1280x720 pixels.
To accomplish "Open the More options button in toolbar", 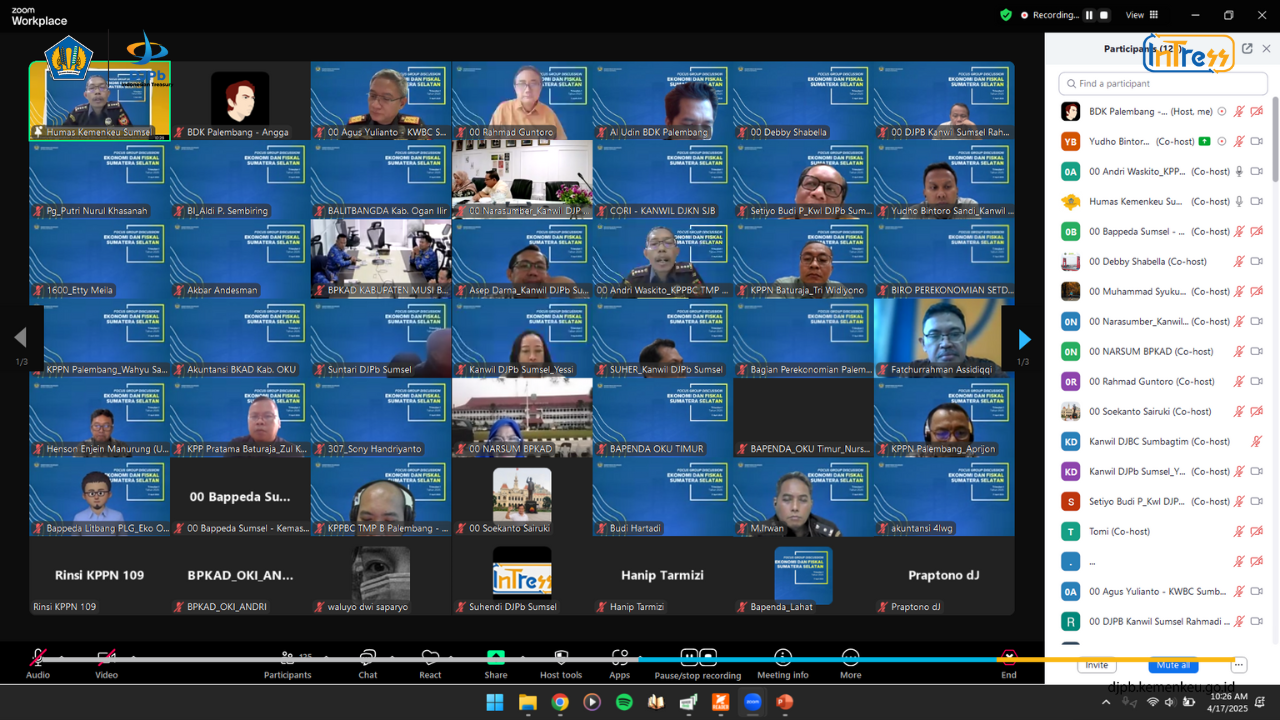I will coord(850,662).
